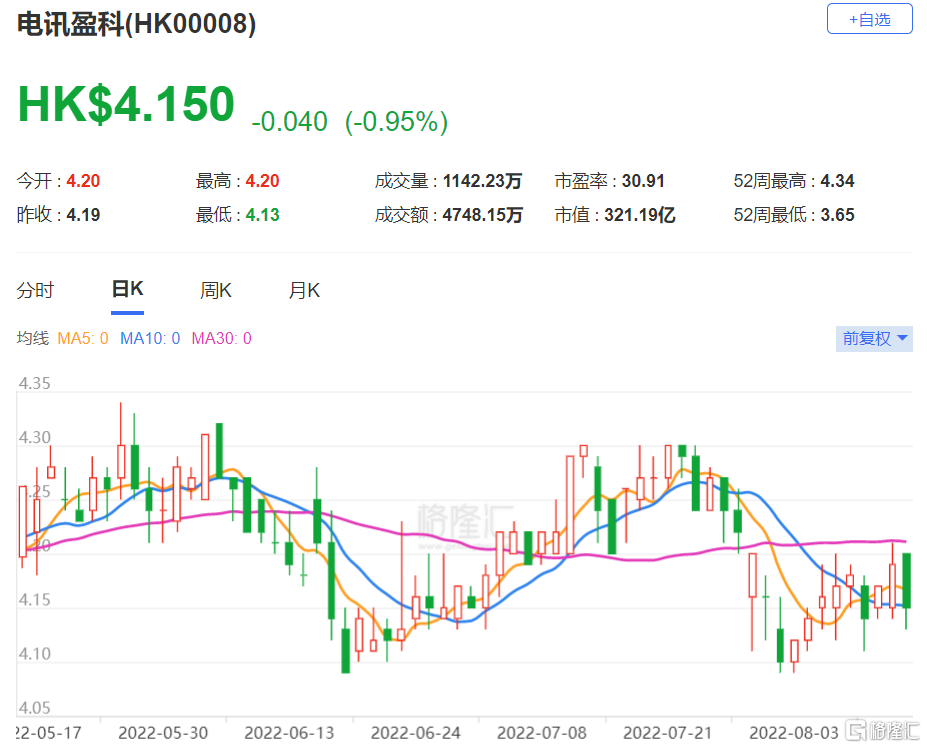Click the 均线 label
The width and height of the screenshot is (927, 748).
[x=33, y=338]
